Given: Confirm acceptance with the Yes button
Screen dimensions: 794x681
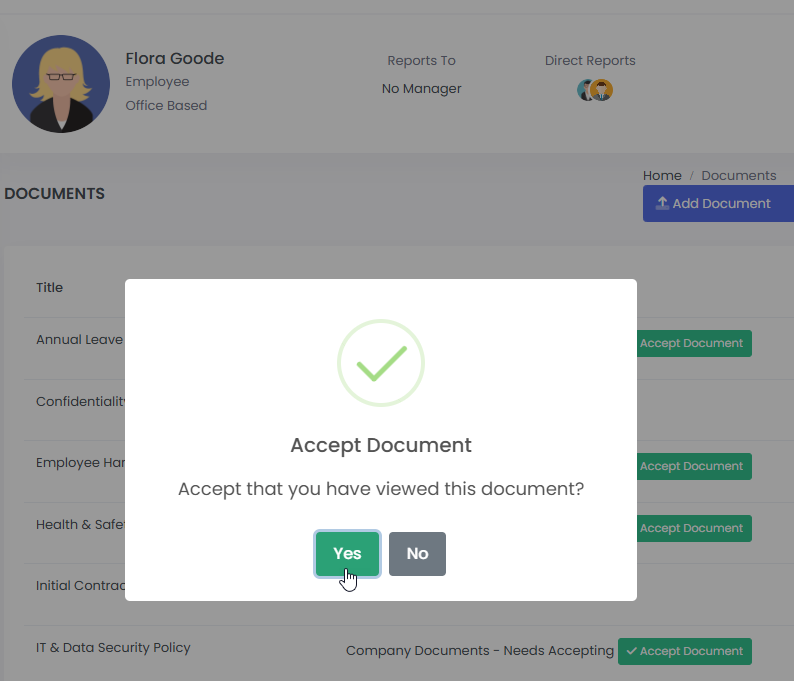Looking at the screenshot, I should (347, 553).
